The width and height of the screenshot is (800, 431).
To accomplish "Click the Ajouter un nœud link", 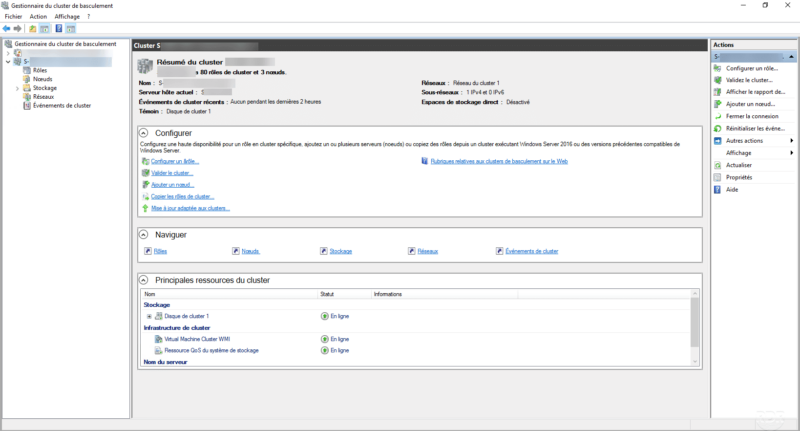I will [x=172, y=185].
